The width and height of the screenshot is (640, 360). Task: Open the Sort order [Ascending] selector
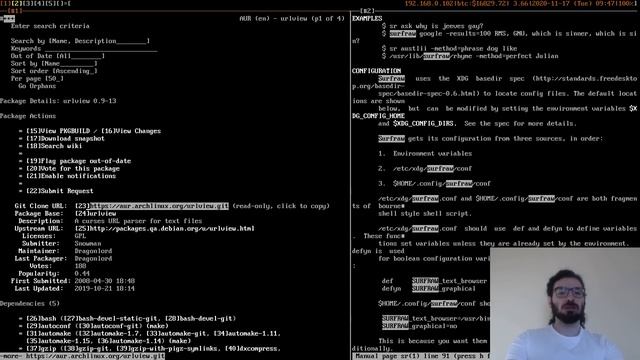75,71
